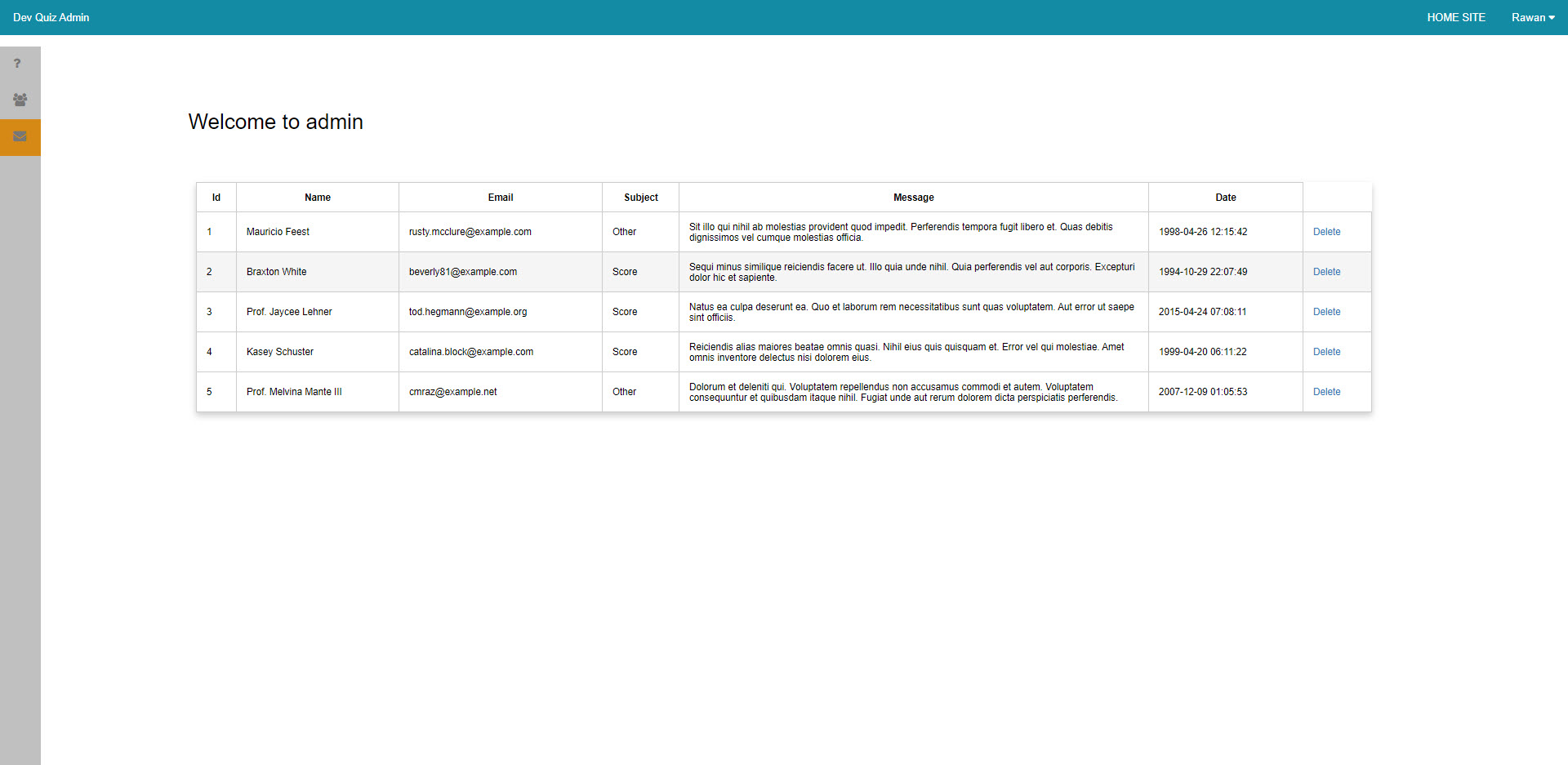Screen dimensions: 1568x765
Task: Click the Subject column header
Action: [640, 197]
